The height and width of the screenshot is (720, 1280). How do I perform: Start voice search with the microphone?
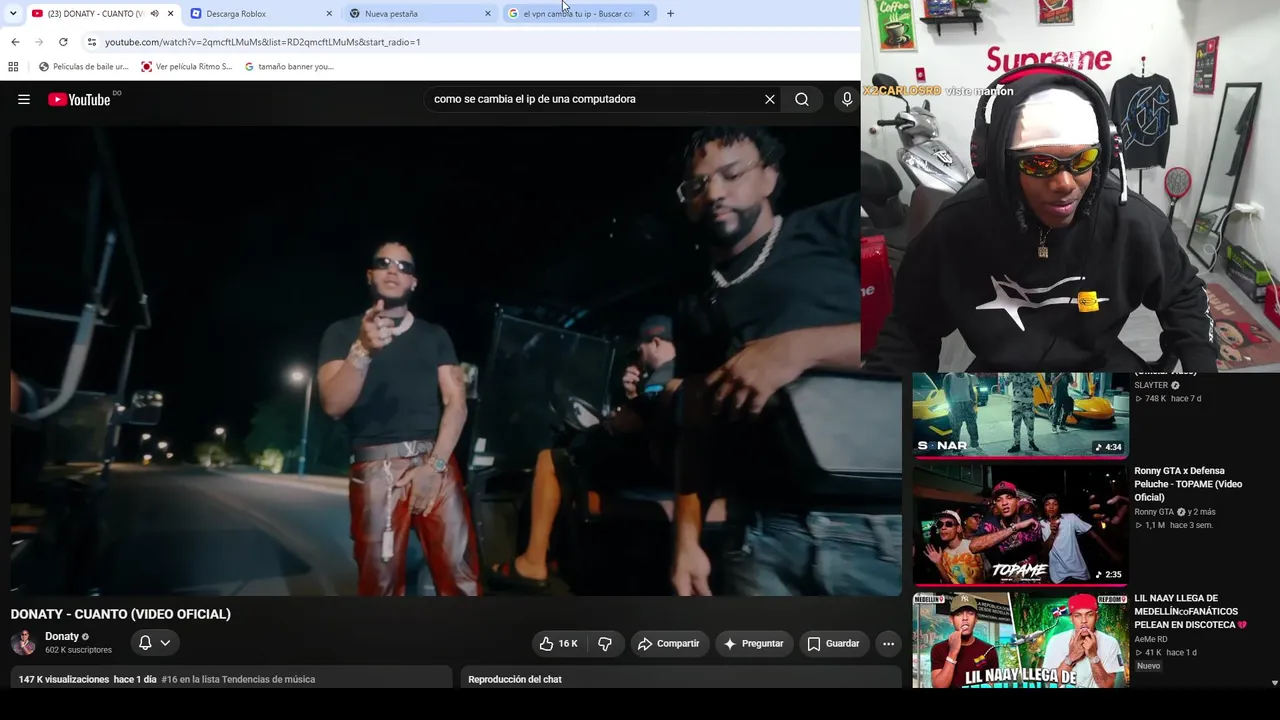coord(847,99)
